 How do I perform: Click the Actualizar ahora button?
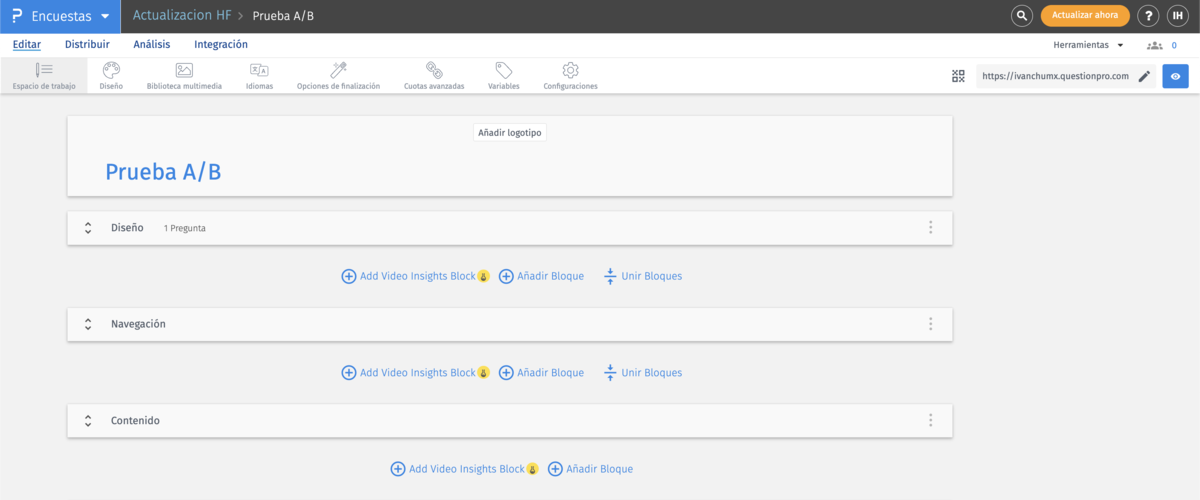click(x=1085, y=16)
